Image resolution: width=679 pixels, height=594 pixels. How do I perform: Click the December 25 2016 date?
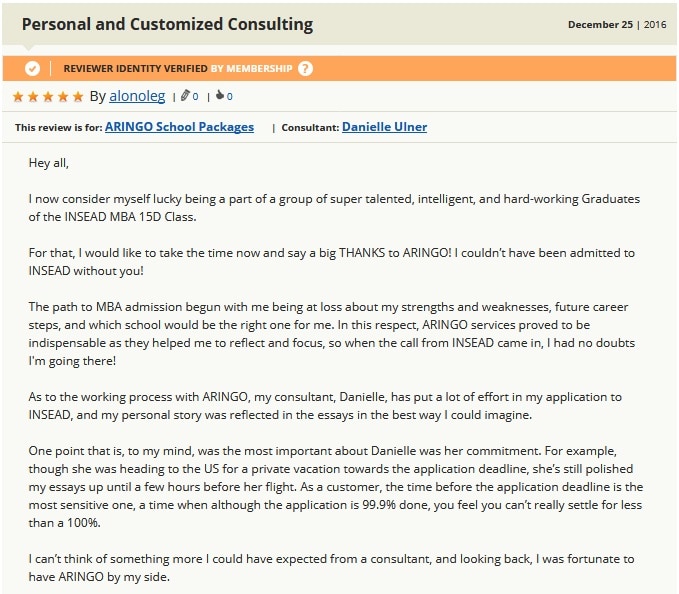pyautogui.click(x=617, y=25)
